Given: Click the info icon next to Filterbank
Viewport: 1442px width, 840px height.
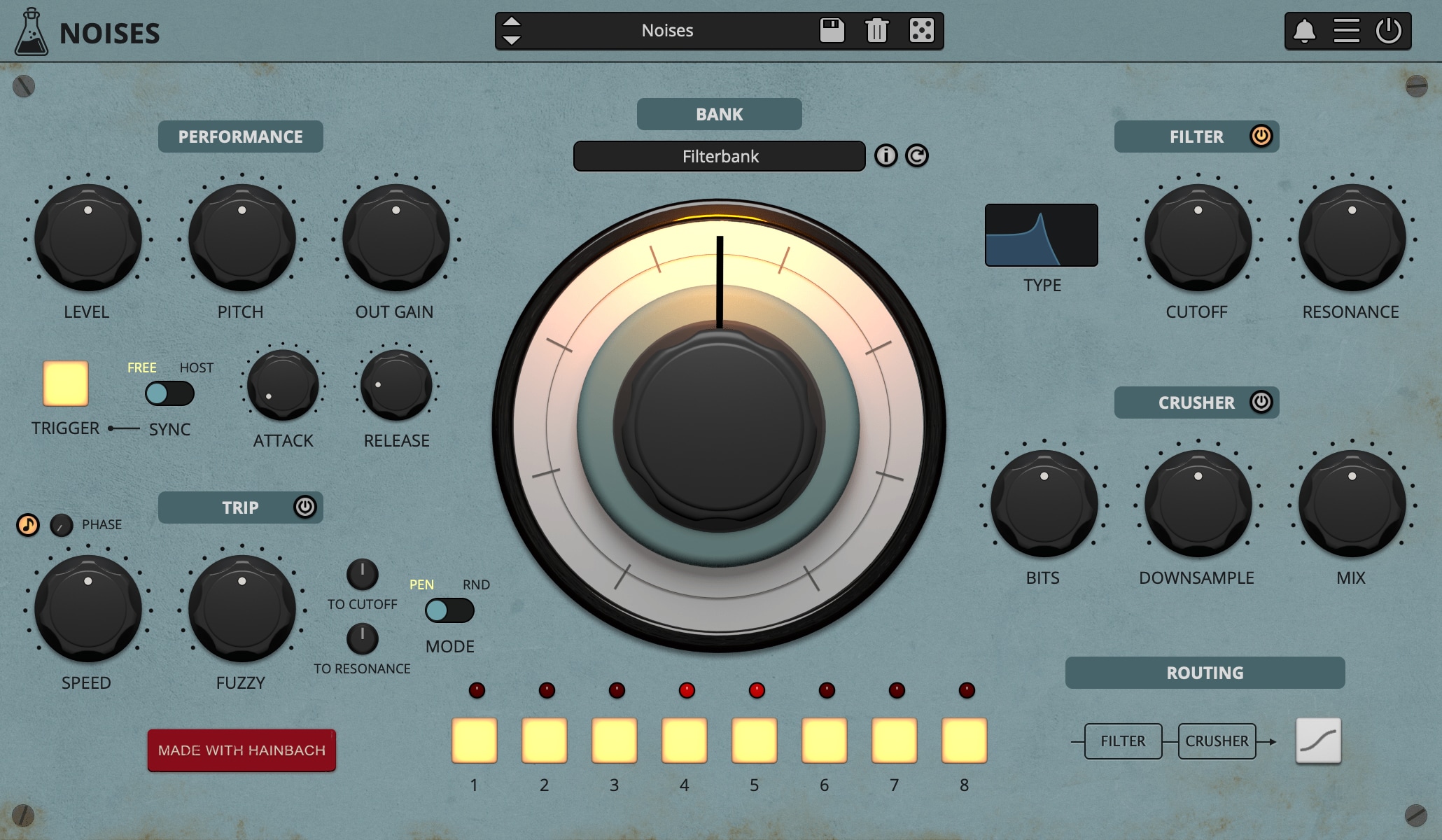Looking at the screenshot, I should (x=886, y=156).
